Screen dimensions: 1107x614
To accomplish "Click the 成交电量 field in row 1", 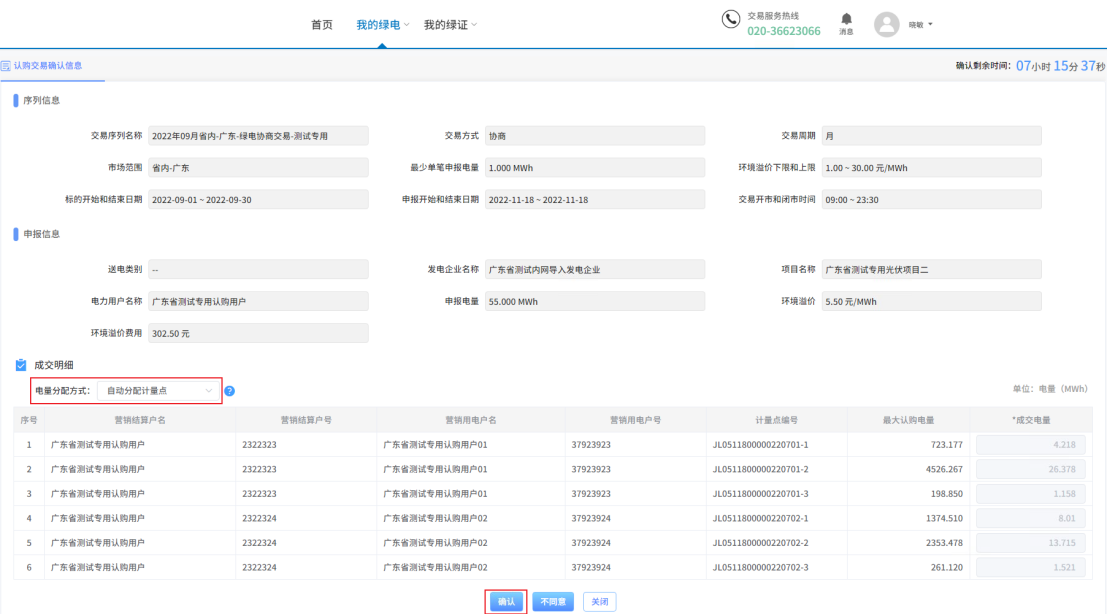I will point(1030,444).
